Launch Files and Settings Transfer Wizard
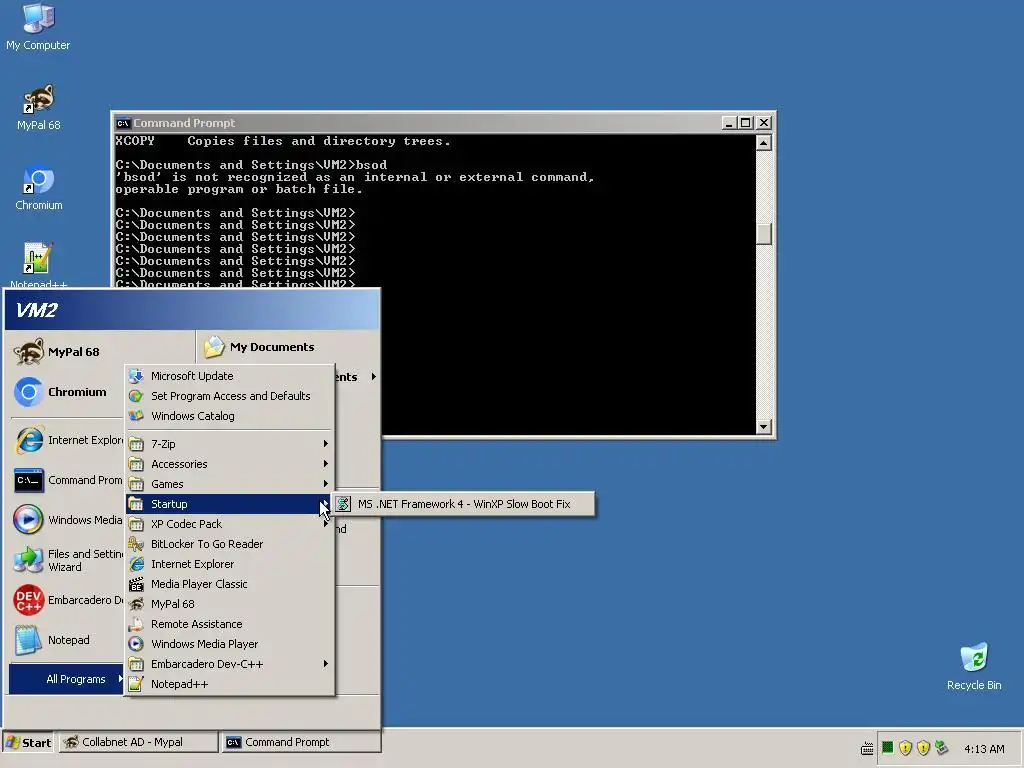Viewport: 1024px width, 768px height. coord(67,560)
